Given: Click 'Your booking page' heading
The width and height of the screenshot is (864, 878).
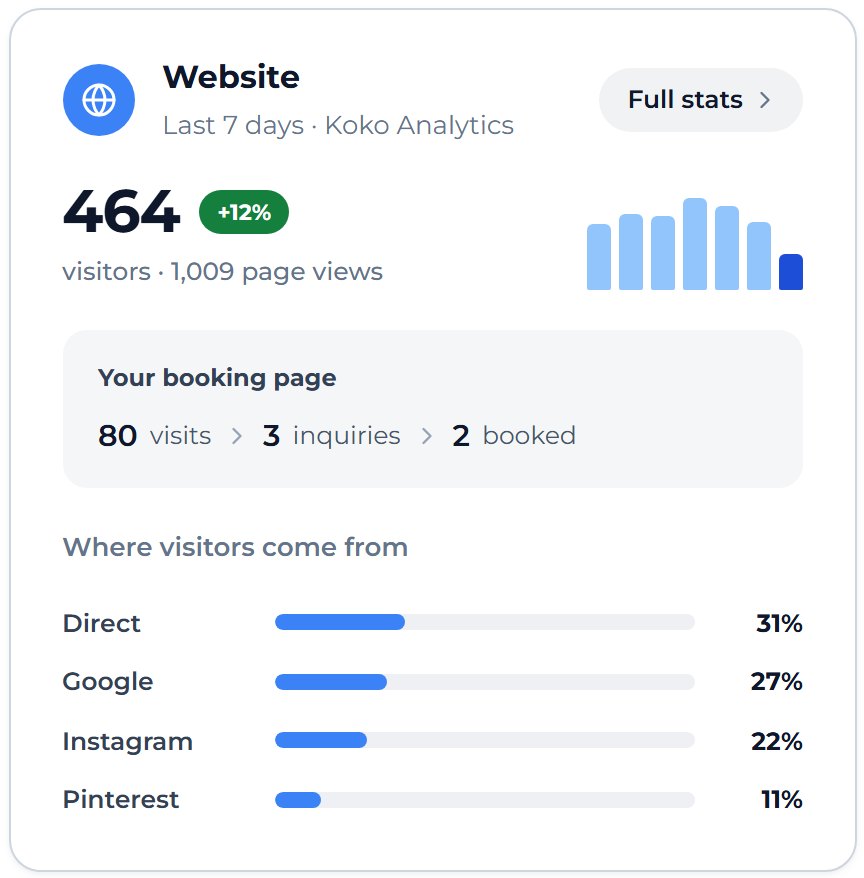Looking at the screenshot, I should [x=217, y=378].
